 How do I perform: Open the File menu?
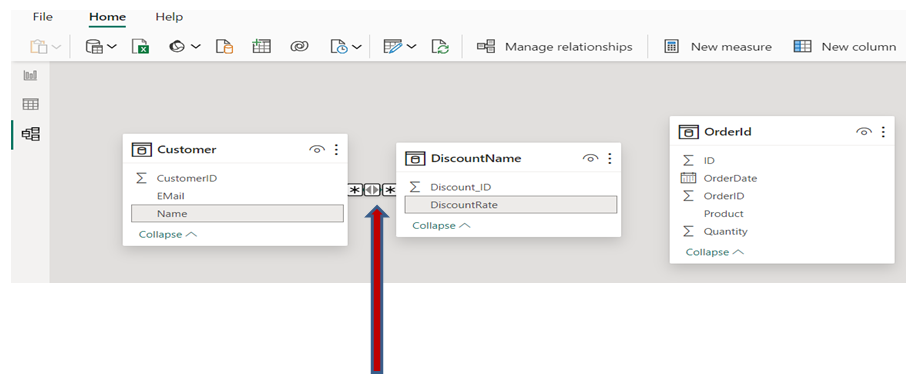(x=43, y=17)
